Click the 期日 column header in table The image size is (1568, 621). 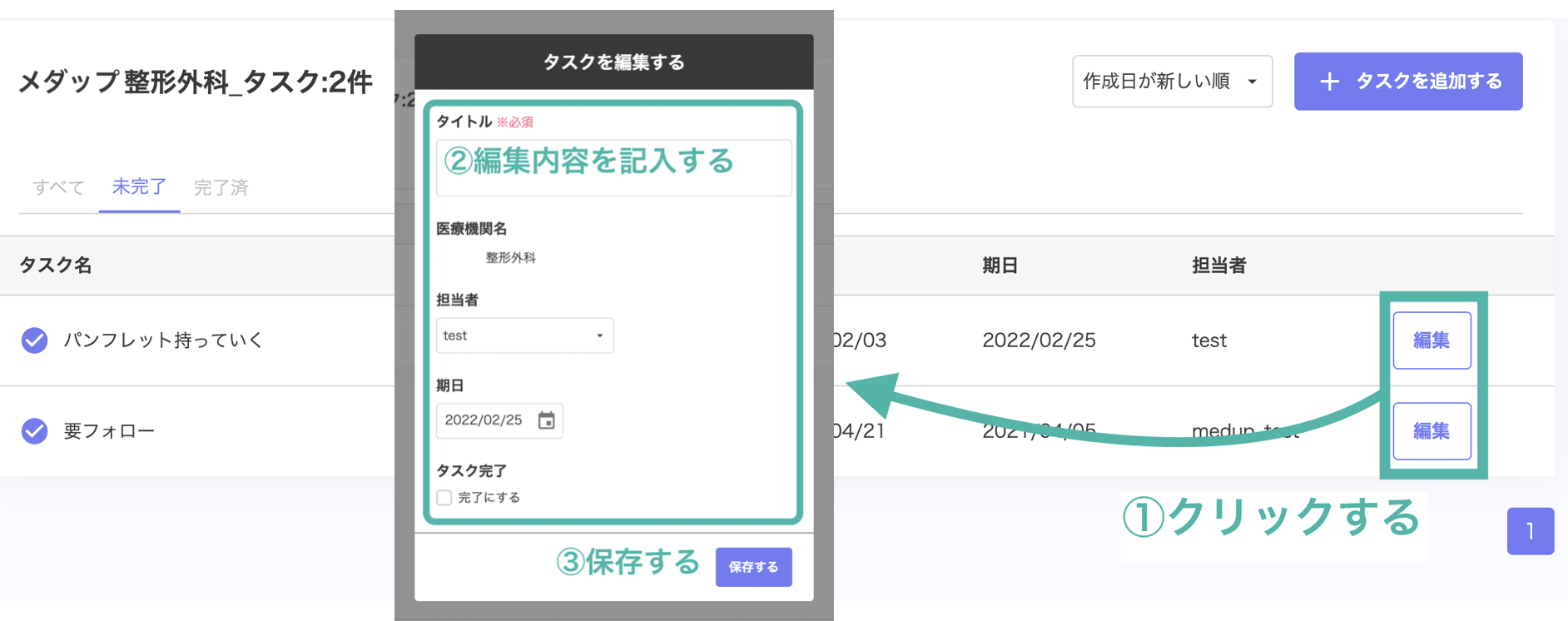tap(1000, 266)
